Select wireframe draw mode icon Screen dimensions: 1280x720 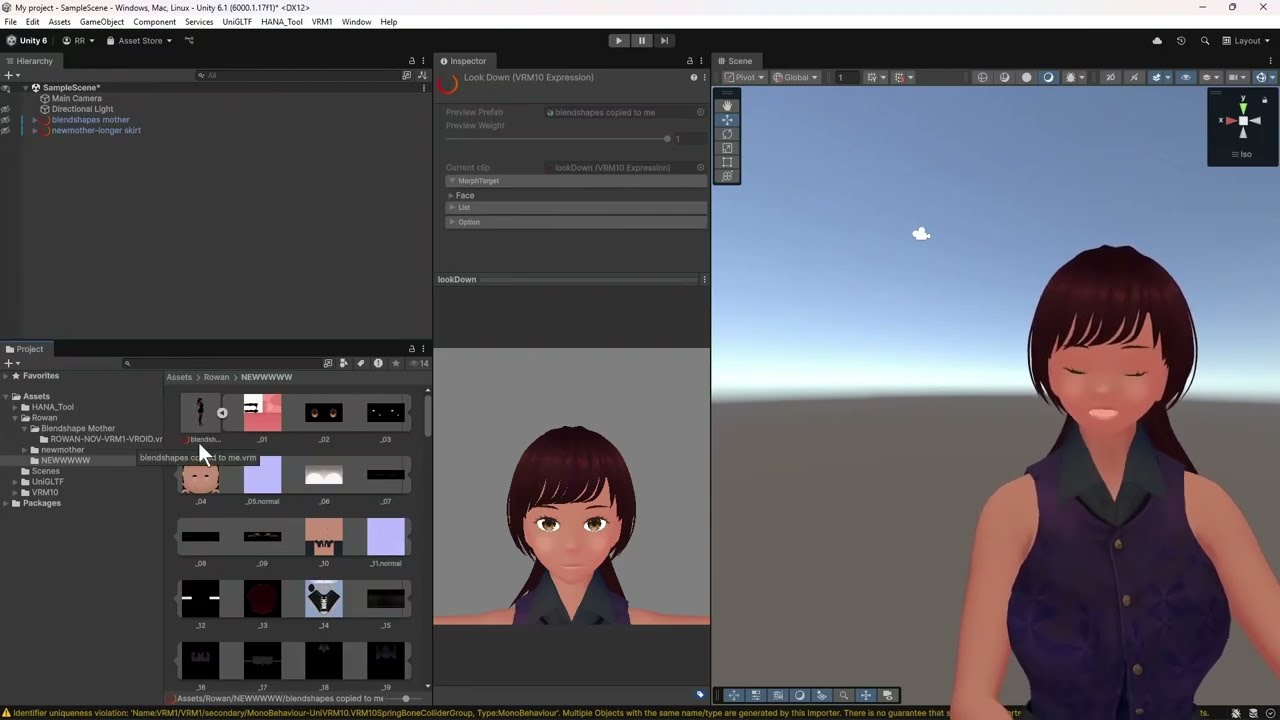[983, 77]
